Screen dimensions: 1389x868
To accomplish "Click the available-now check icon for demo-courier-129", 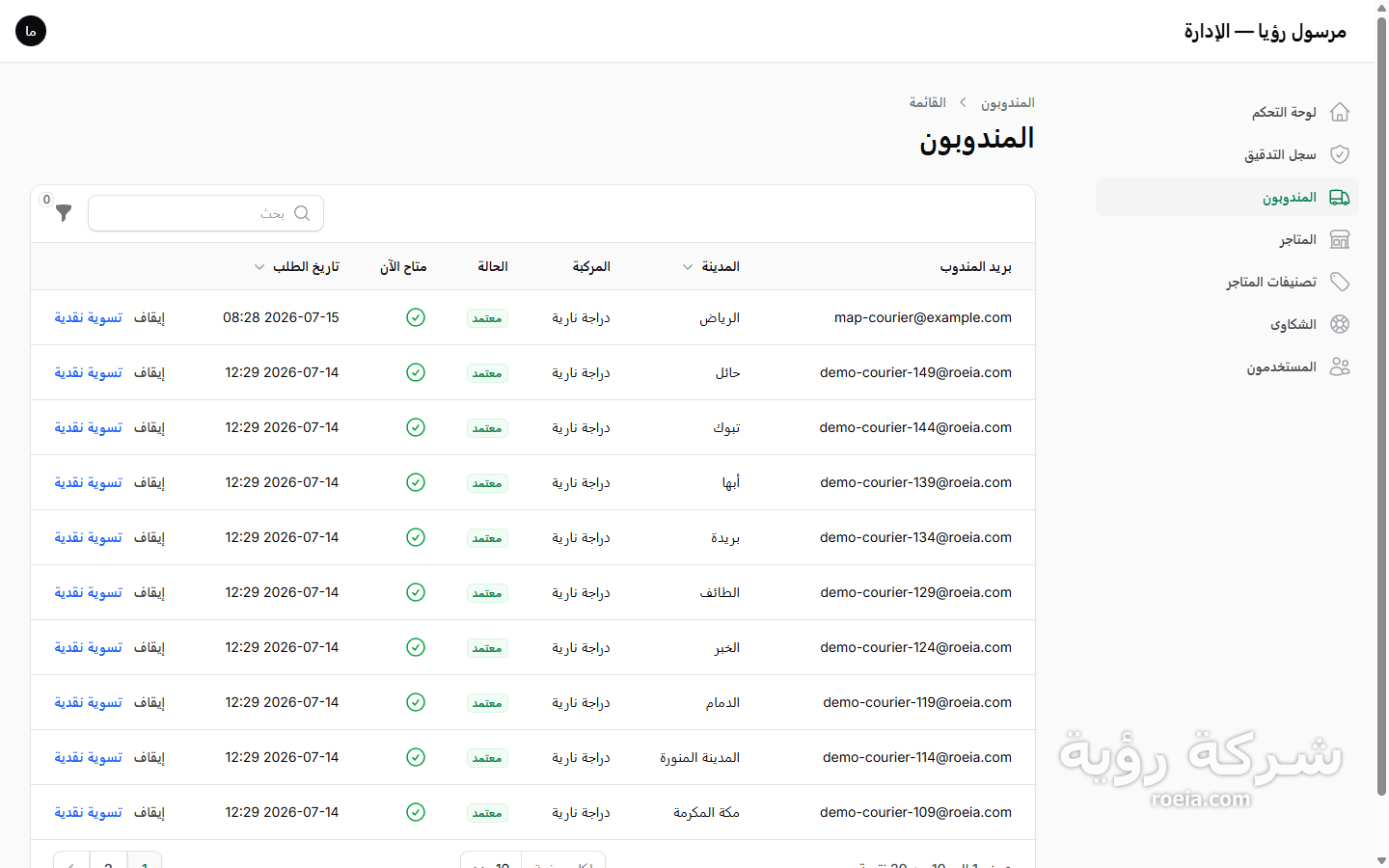I will coord(416,592).
